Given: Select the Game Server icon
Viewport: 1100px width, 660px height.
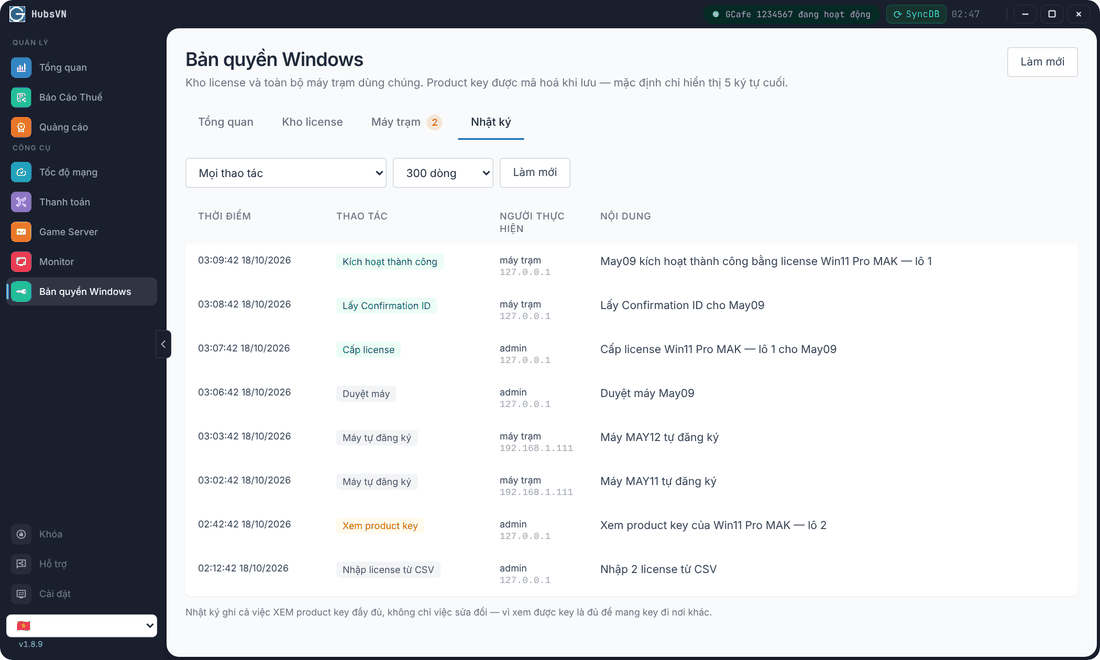Looking at the screenshot, I should [x=21, y=232].
